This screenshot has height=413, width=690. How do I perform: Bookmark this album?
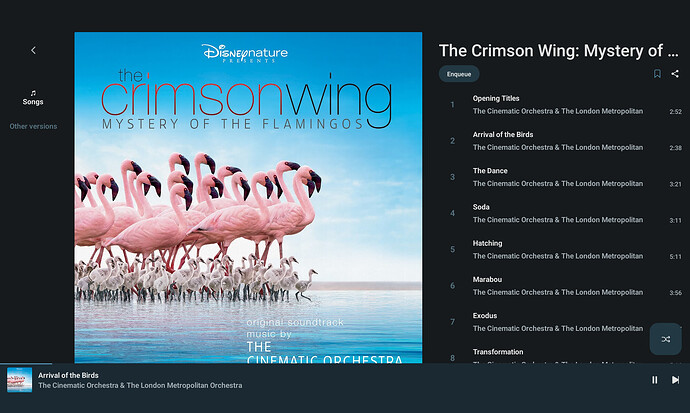(657, 74)
